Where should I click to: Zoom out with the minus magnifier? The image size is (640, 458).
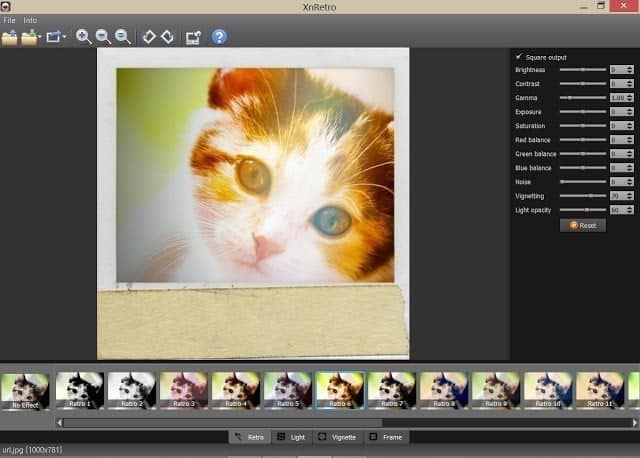[x=103, y=37]
